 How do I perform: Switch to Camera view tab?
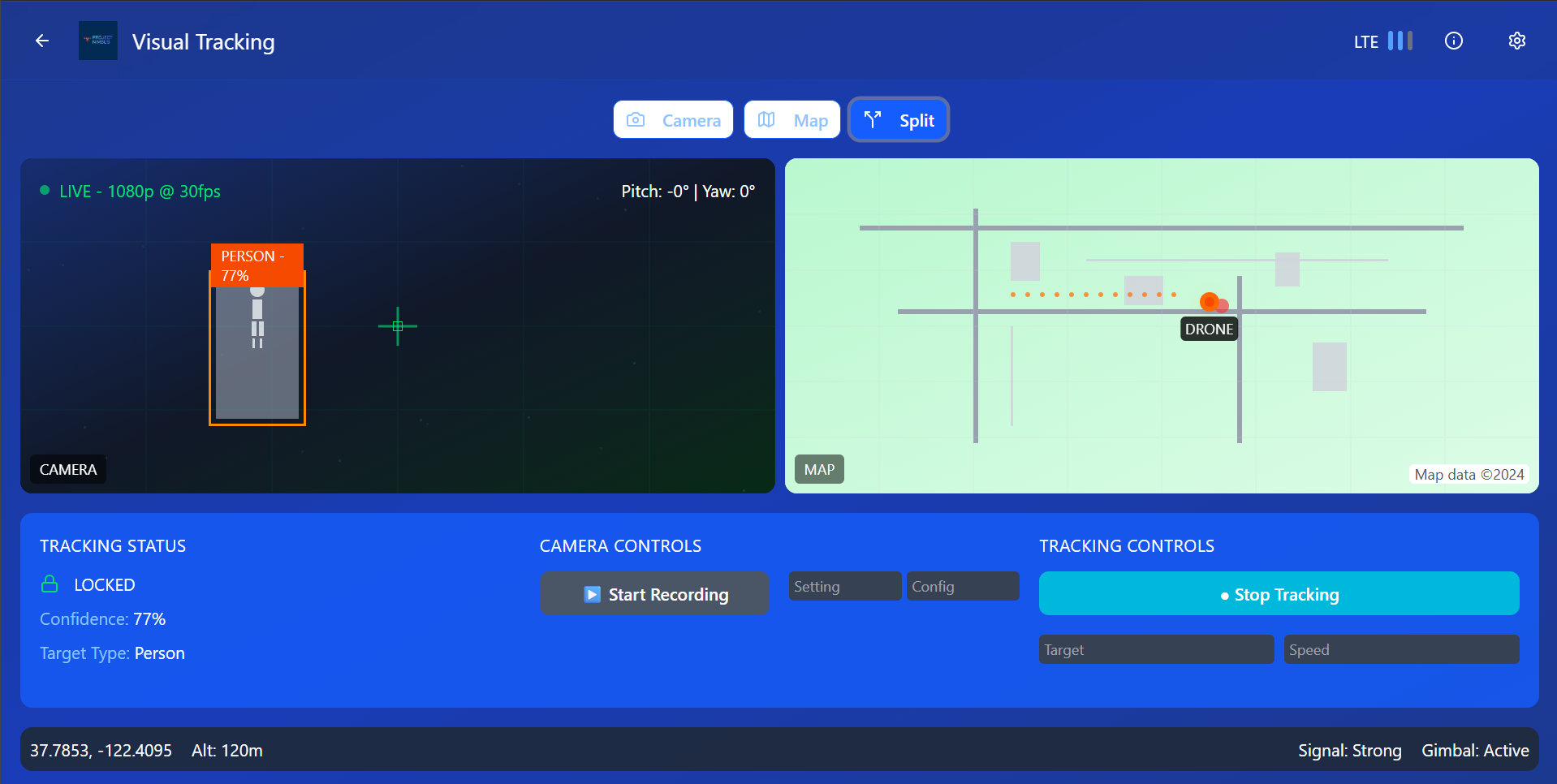(x=673, y=120)
